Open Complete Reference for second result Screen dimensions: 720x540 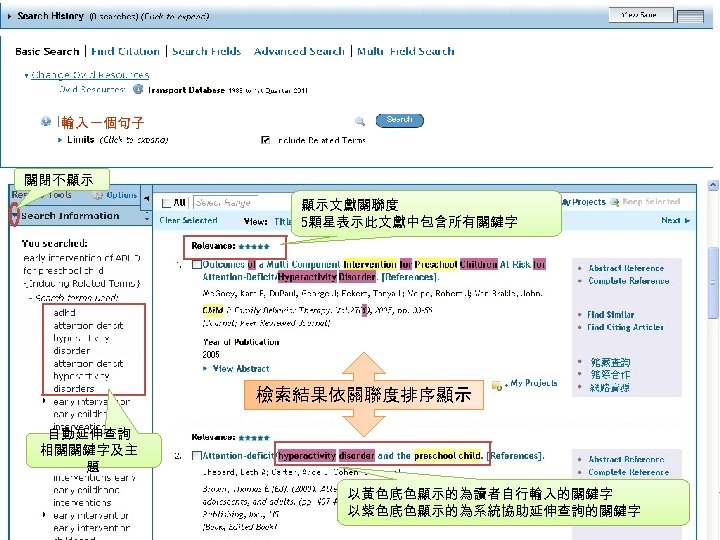(629, 472)
